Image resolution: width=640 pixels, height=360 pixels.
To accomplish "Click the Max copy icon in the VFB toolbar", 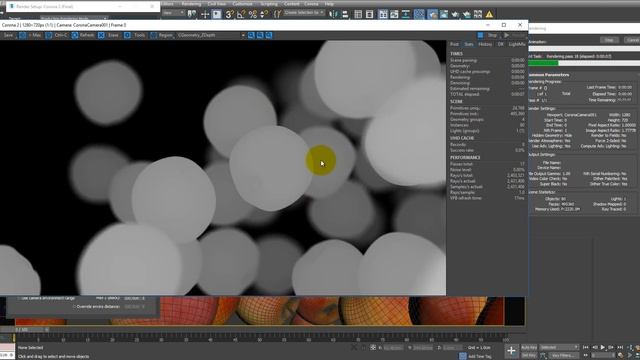I will [23, 36].
